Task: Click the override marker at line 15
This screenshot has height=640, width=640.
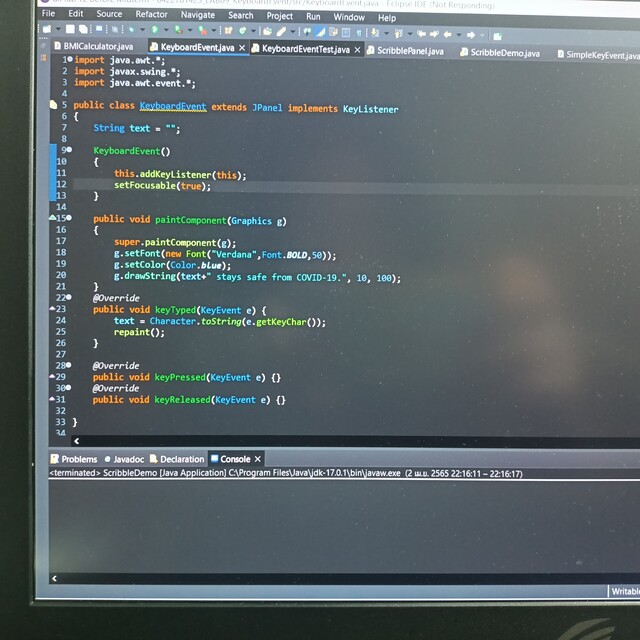Action: tap(53, 218)
